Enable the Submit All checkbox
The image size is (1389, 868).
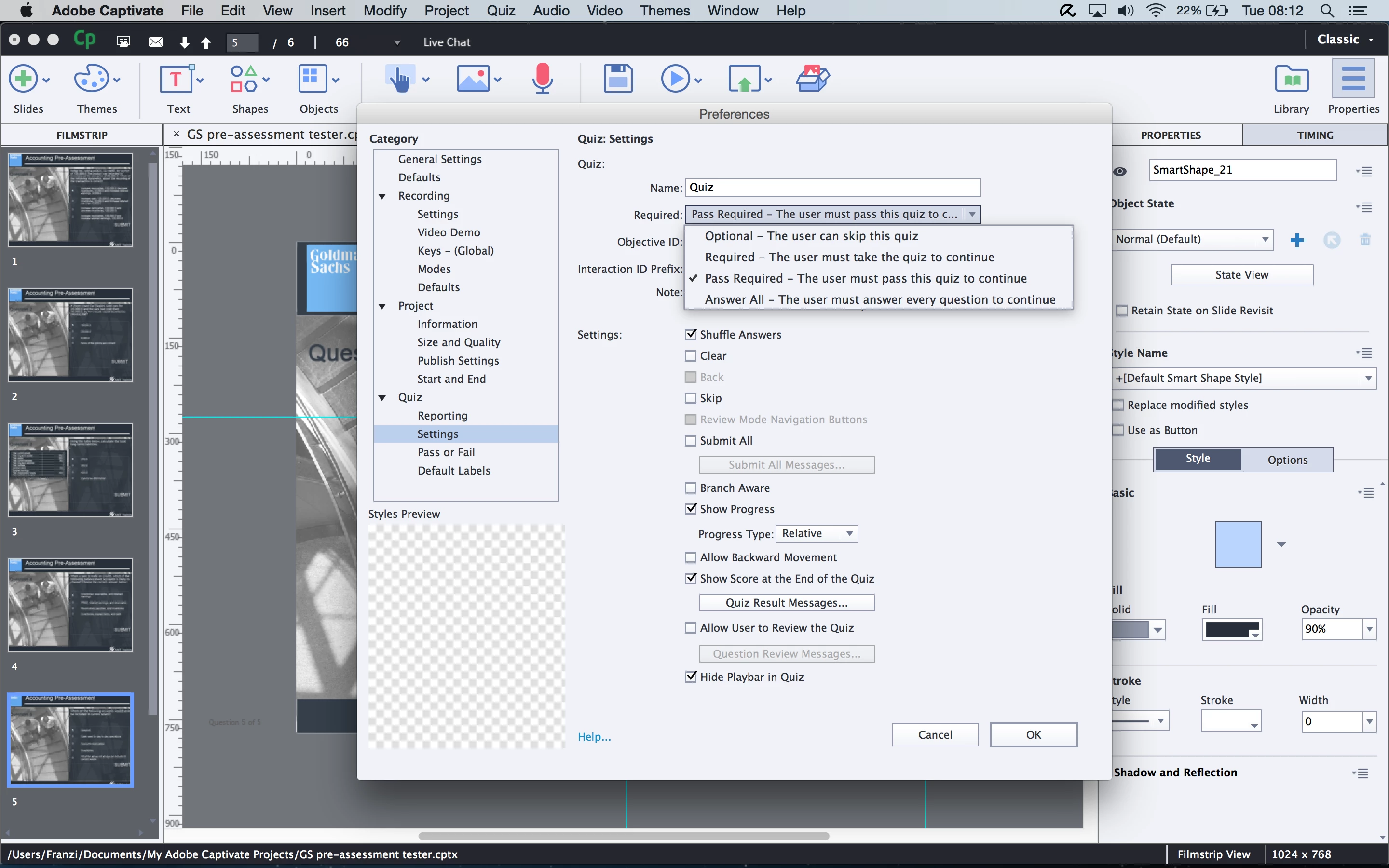coord(691,441)
